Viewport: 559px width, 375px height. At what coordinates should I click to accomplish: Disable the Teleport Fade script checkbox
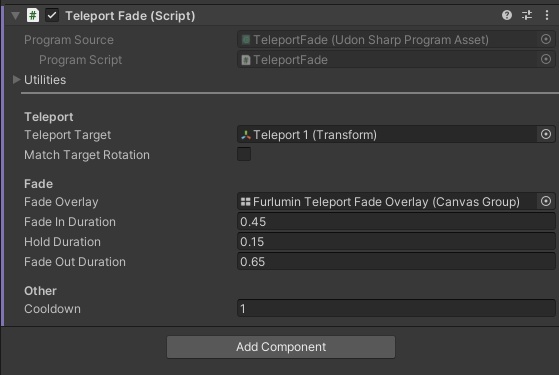(52, 15)
